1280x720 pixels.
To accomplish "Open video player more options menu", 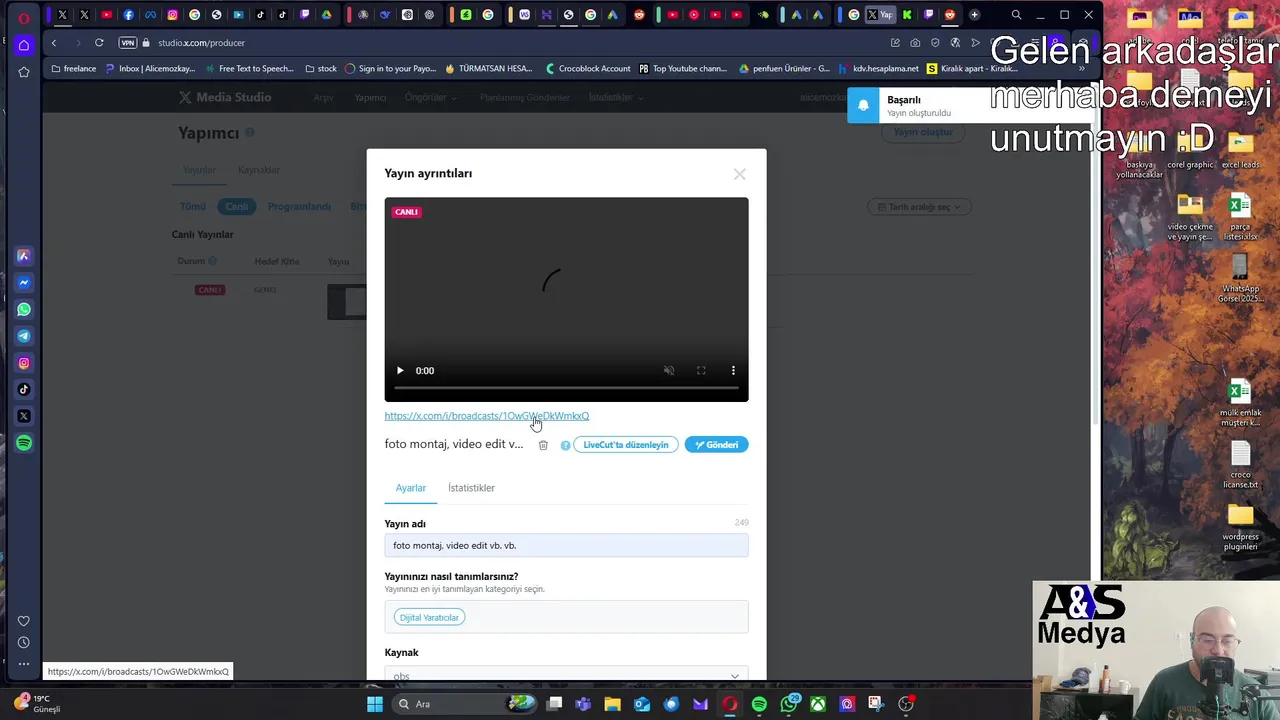I will pyautogui.click(x=733, y=371).
